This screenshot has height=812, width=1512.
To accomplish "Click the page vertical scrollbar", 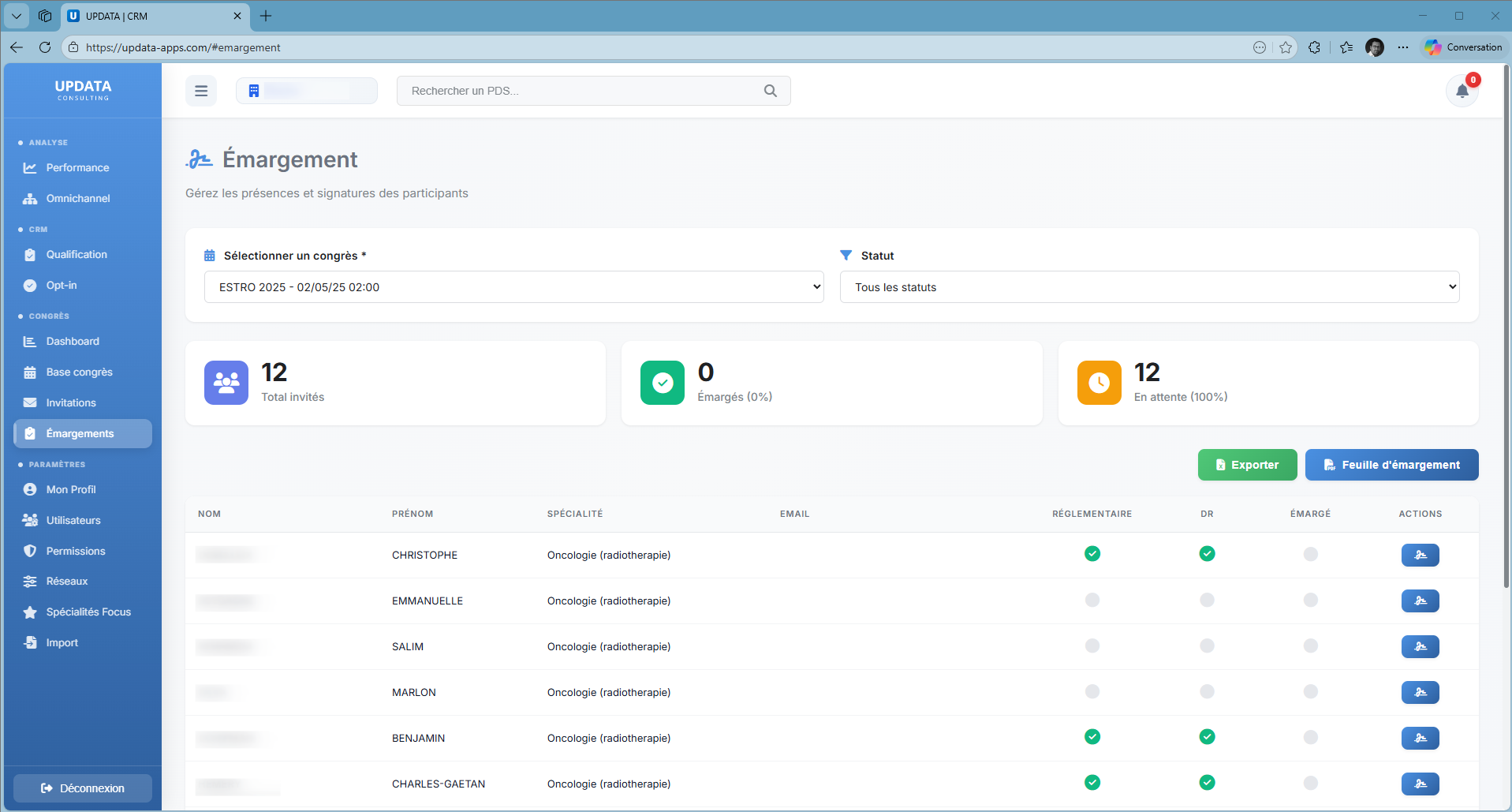I will tap(1506, 327).
